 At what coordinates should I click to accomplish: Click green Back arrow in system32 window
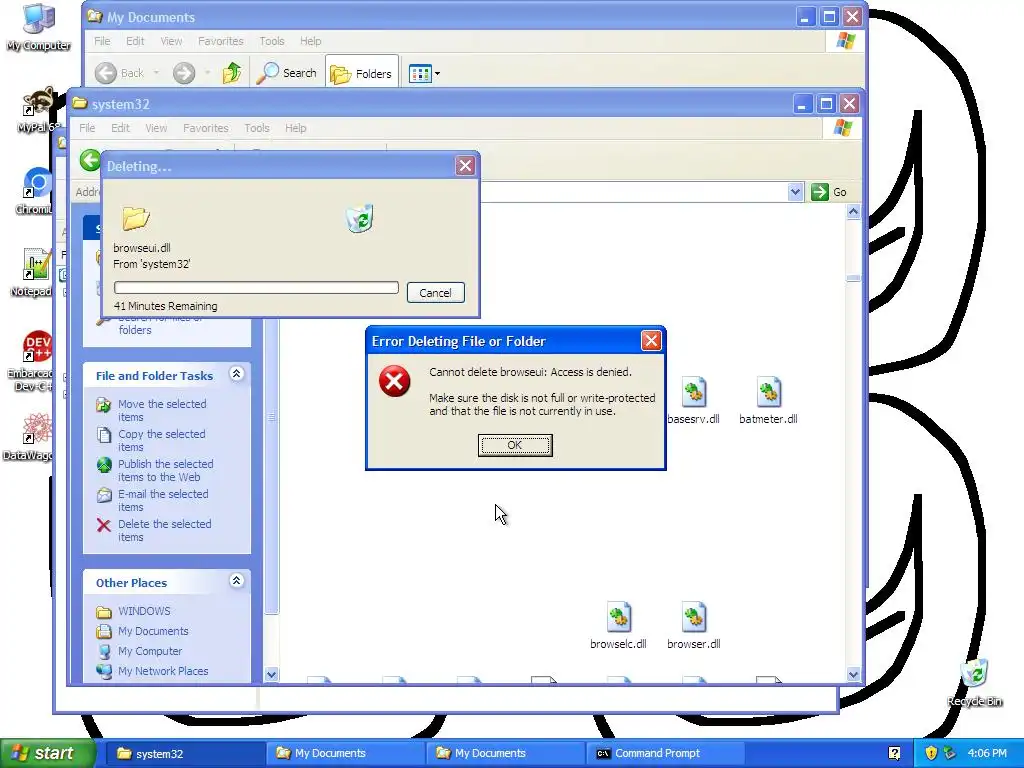[x=90, y=160]
